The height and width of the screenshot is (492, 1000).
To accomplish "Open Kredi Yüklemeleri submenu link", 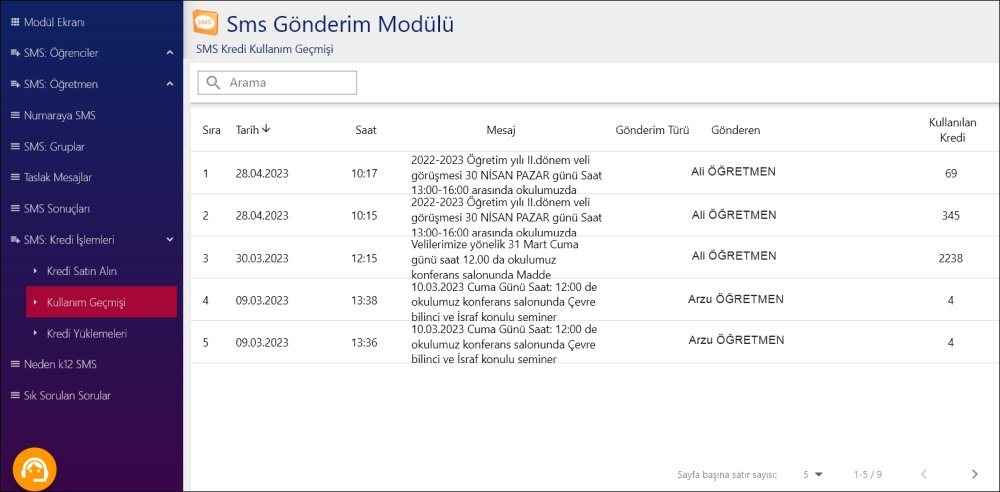I will click(x=87, y=333).
